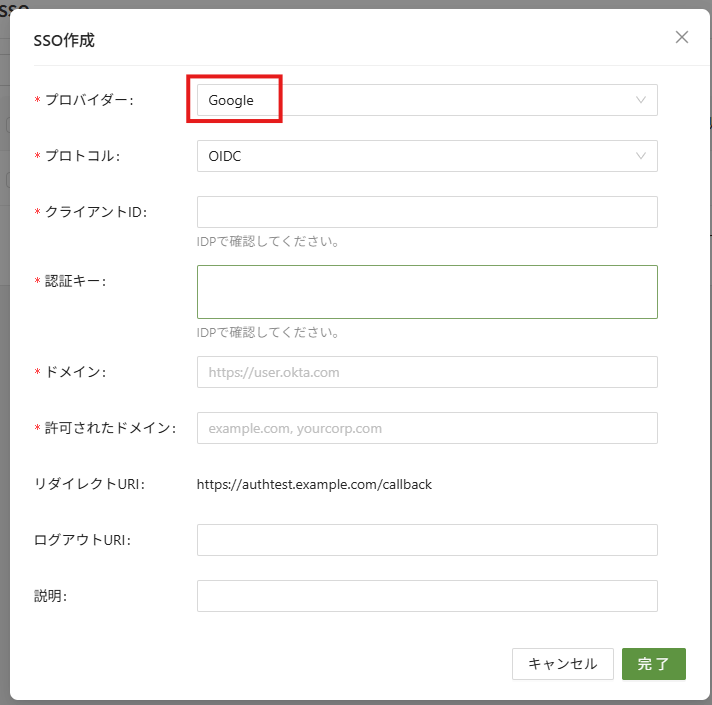
Task: Focus the 許可されたドメイン input field
Action: (x=427, y=428)
